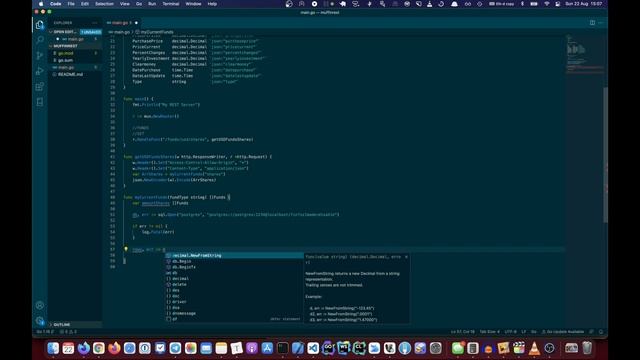Image resolution: width=640 pixels, height=360 pixels.
Task: Open the Terminal menu
Action: (x=171, y=4)
